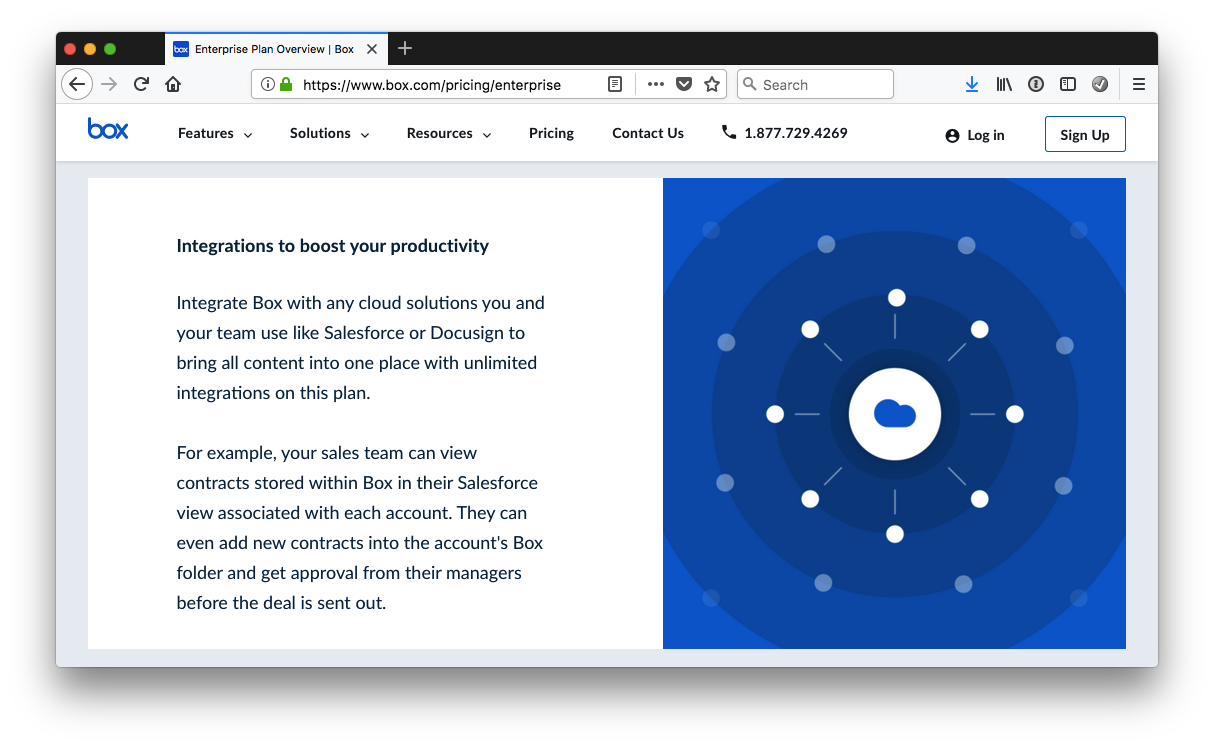The width and height of the screenshot is (1214, 747).
Task: Click the cloud icon in the illustration center
Action: pyautogui.click(x=895, y=413)
